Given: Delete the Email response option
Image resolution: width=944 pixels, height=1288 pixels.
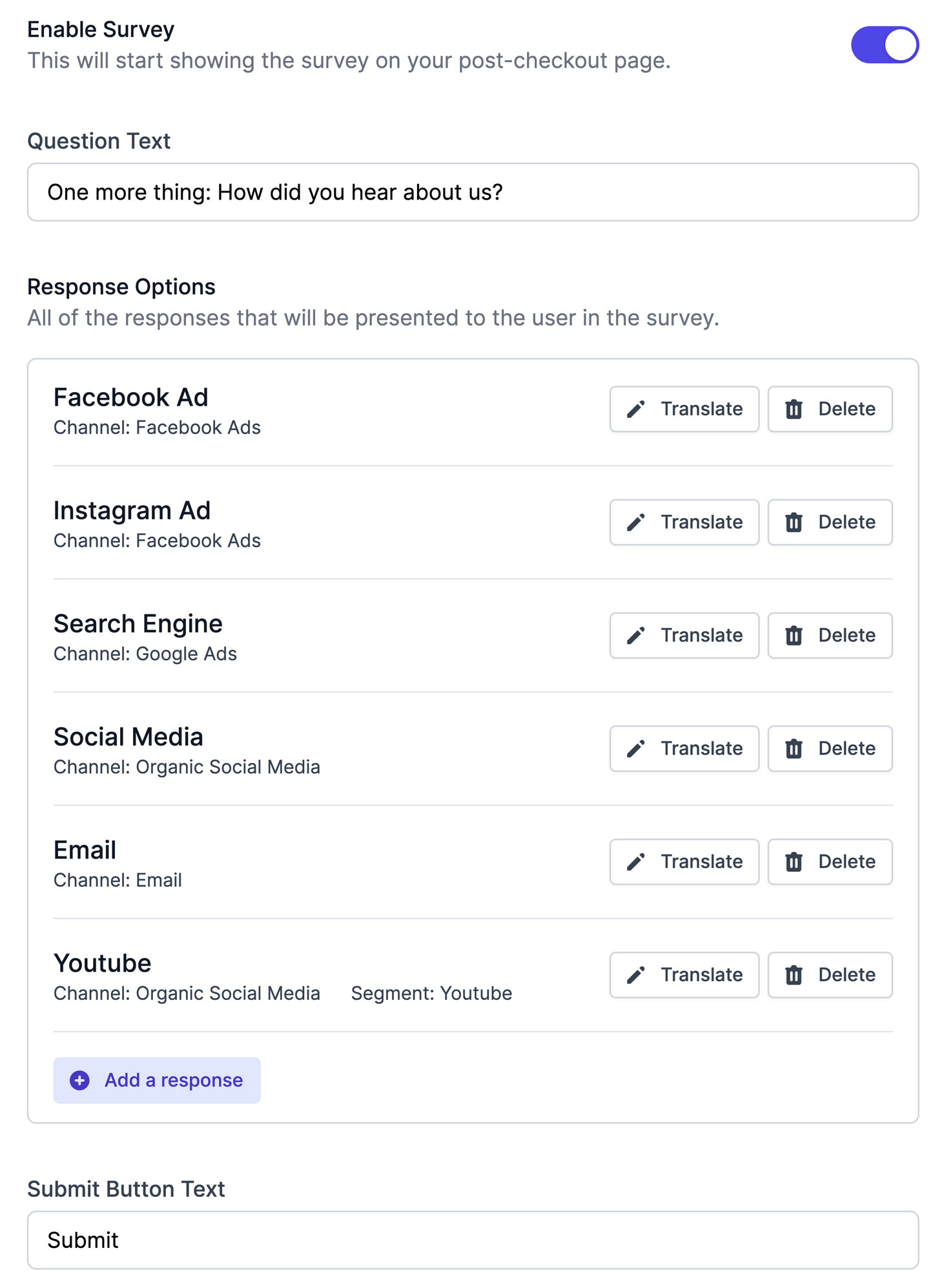Looking at the screenshot, I should click(x=830, y=862).
